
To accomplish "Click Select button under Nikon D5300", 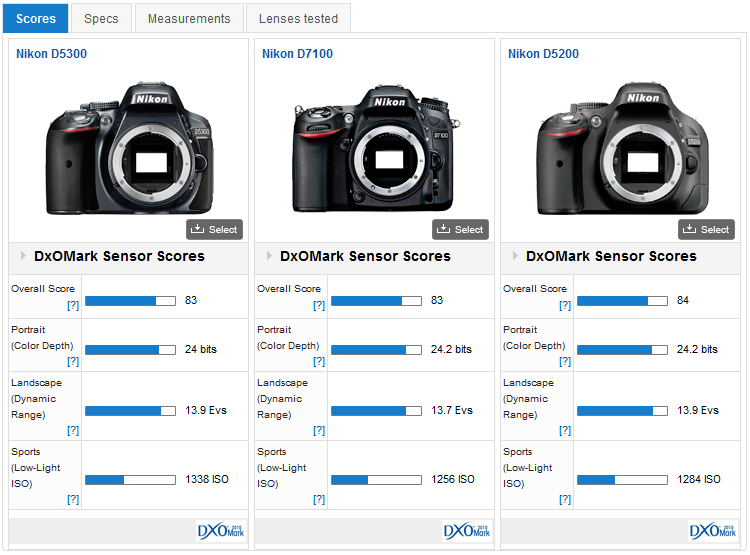I will [x=214, y=229].
